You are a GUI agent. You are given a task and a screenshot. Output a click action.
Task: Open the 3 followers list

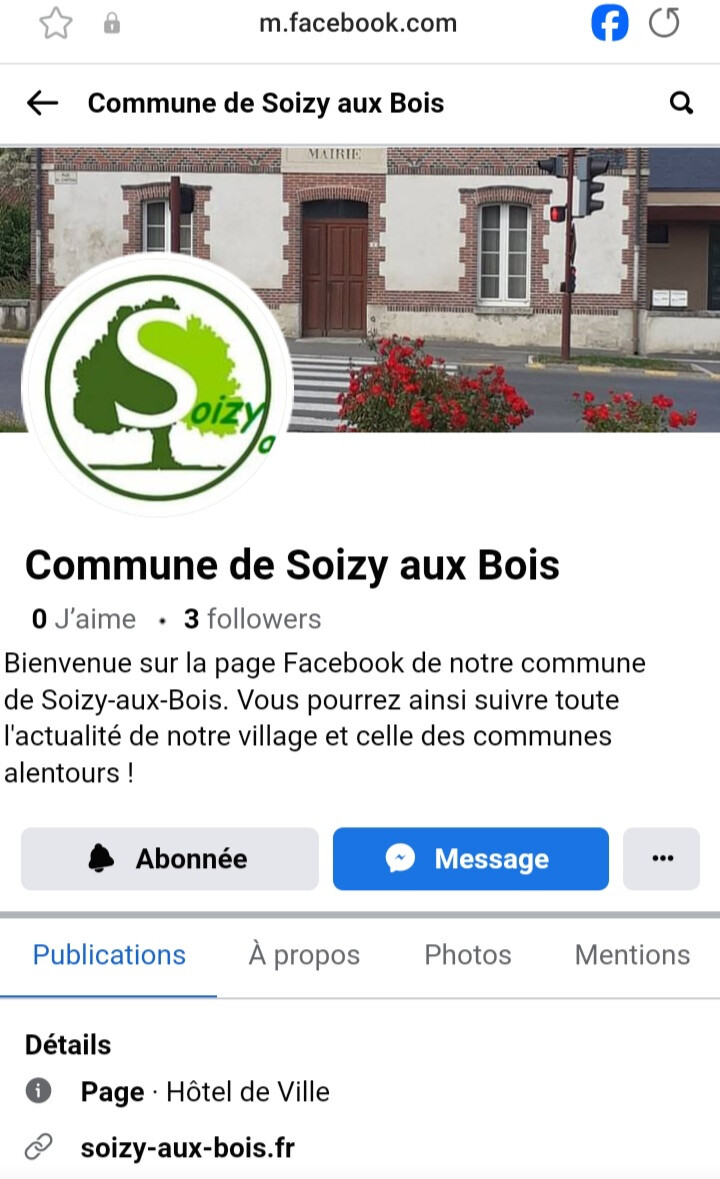point(253,619)
